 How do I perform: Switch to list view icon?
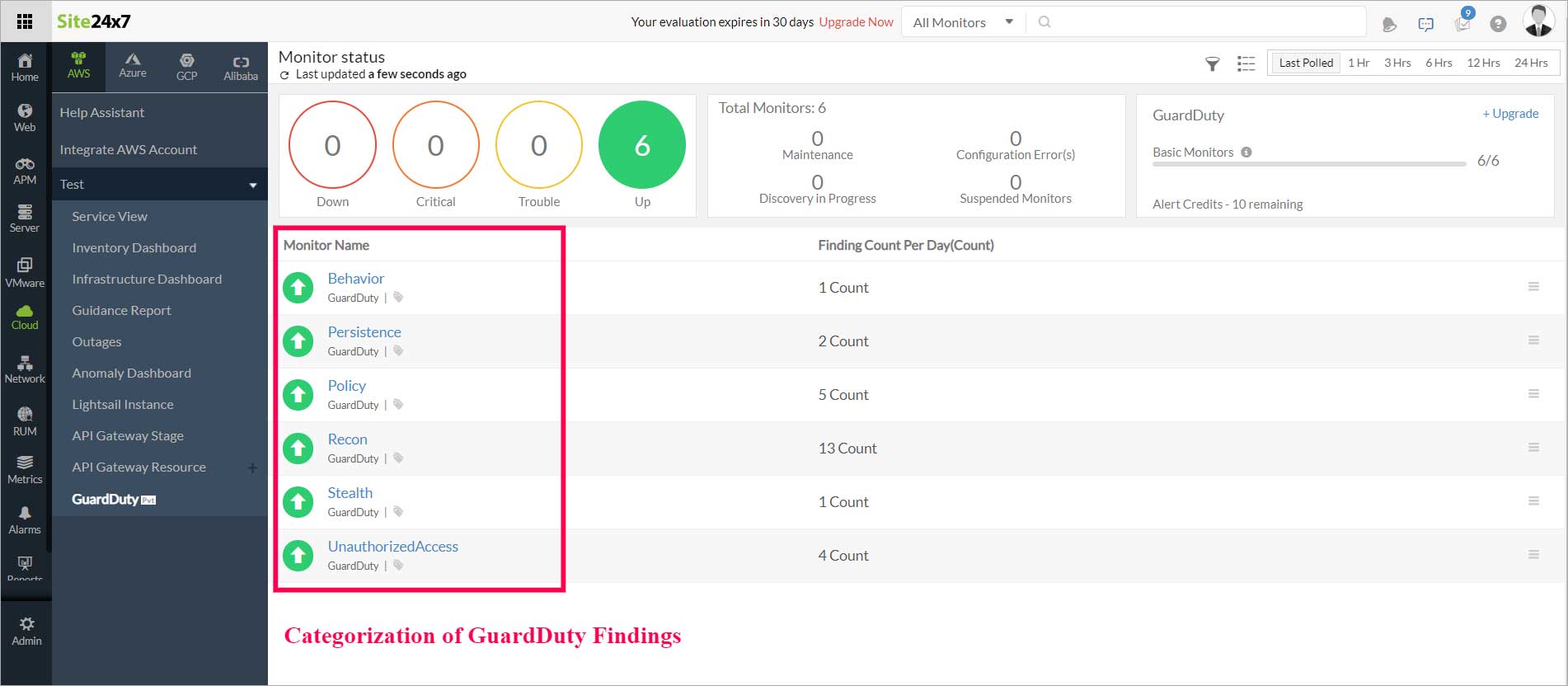pos(1246,63)
